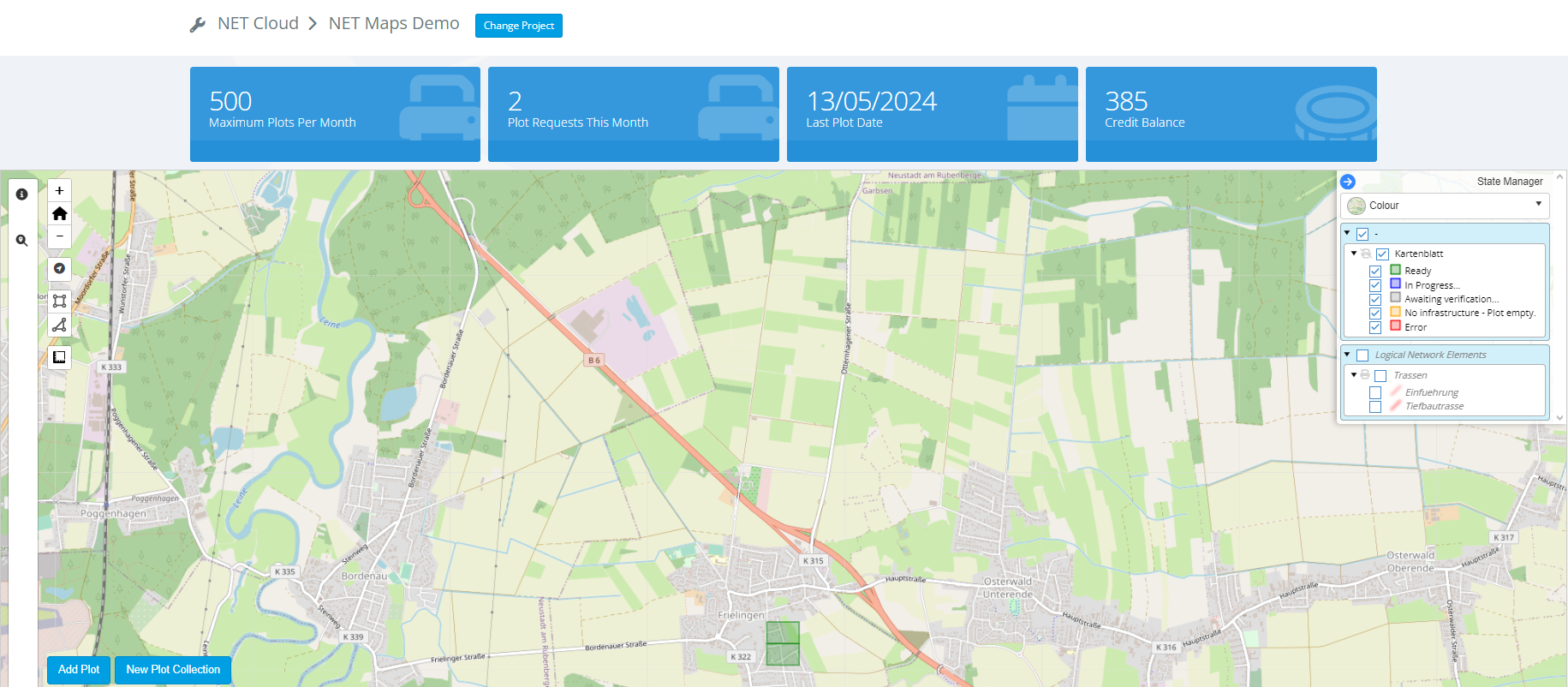Image resolution: width=1568 pixels, height=687 pixels.
Task: Select the rectangle draw tool
Action: [x=59, y=301]
